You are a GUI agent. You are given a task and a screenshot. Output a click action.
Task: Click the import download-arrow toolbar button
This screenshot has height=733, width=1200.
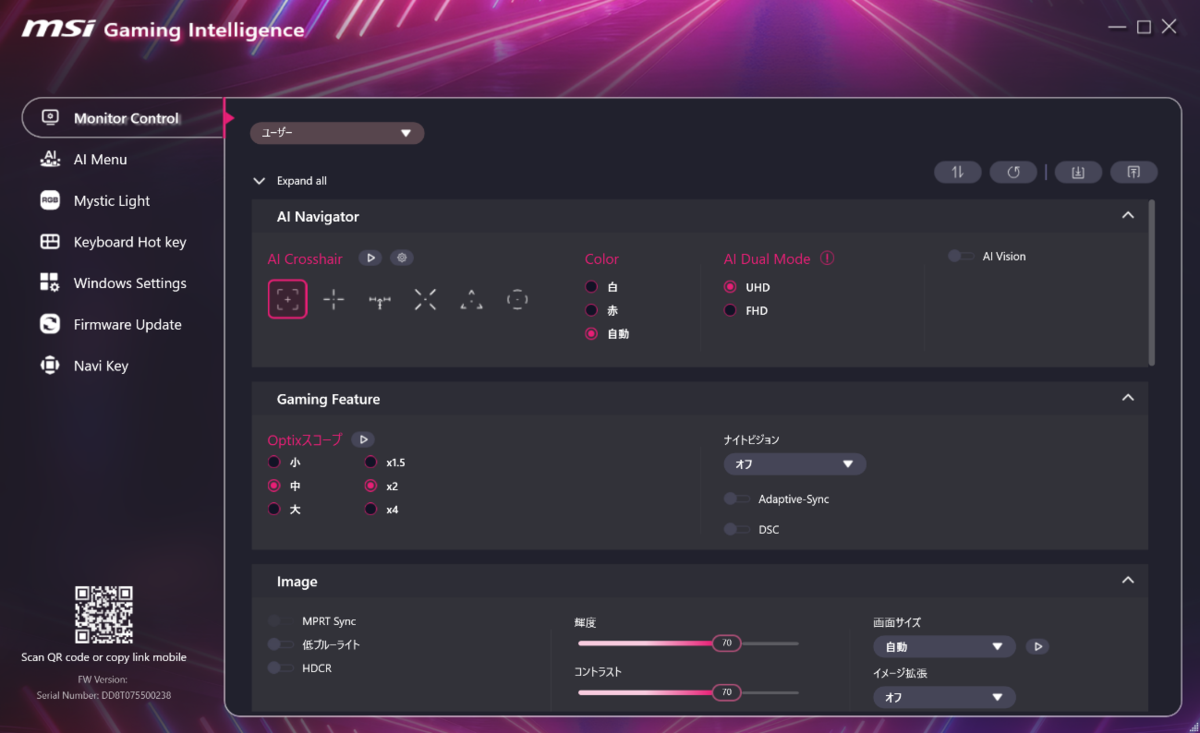[x=1078, y=172]
